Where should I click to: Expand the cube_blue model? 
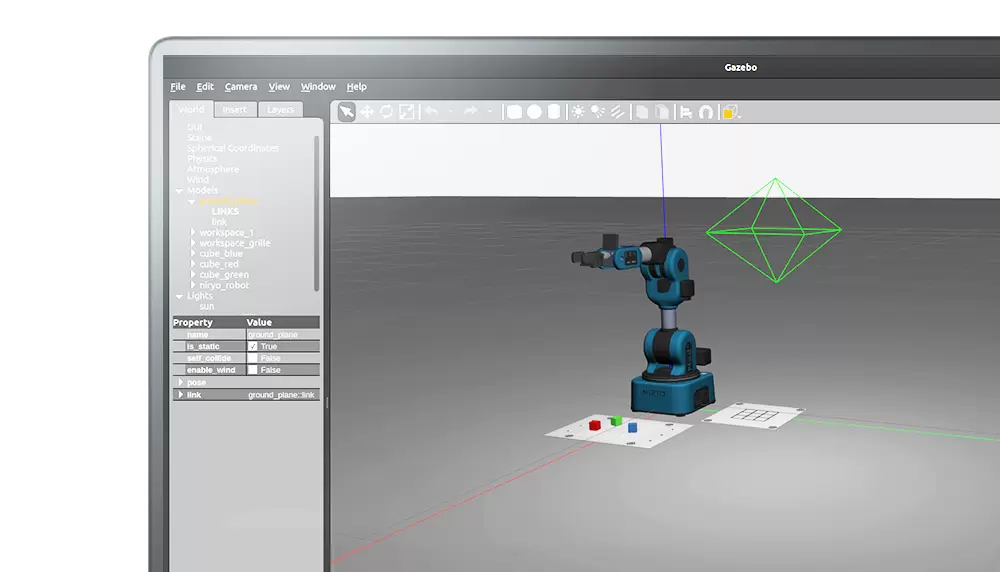193,254
